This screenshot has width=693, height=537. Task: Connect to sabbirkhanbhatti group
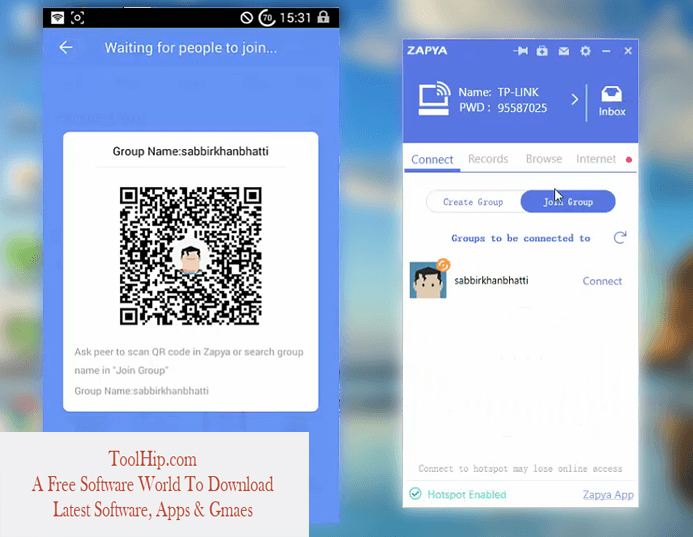tap(602, 281)
